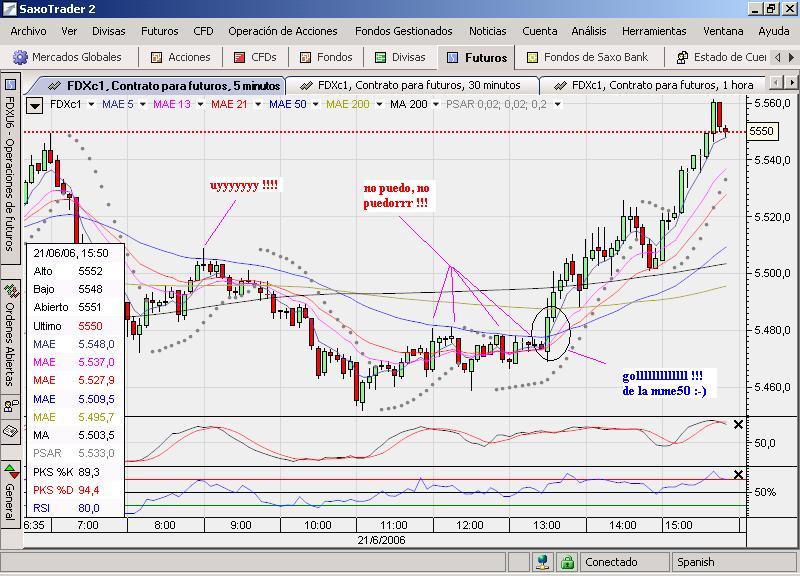Open the CFD menu
This screenshot has width=800, height=576.
(x=203, y=31)
